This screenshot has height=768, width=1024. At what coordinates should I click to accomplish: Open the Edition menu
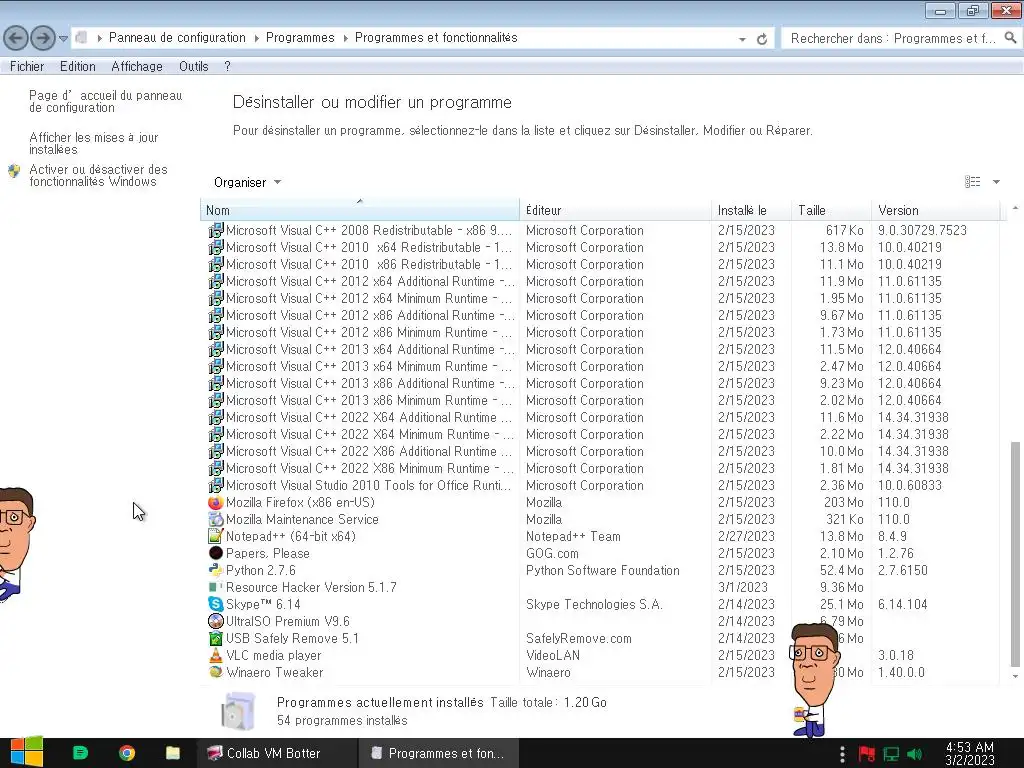(x=78, y=66)
